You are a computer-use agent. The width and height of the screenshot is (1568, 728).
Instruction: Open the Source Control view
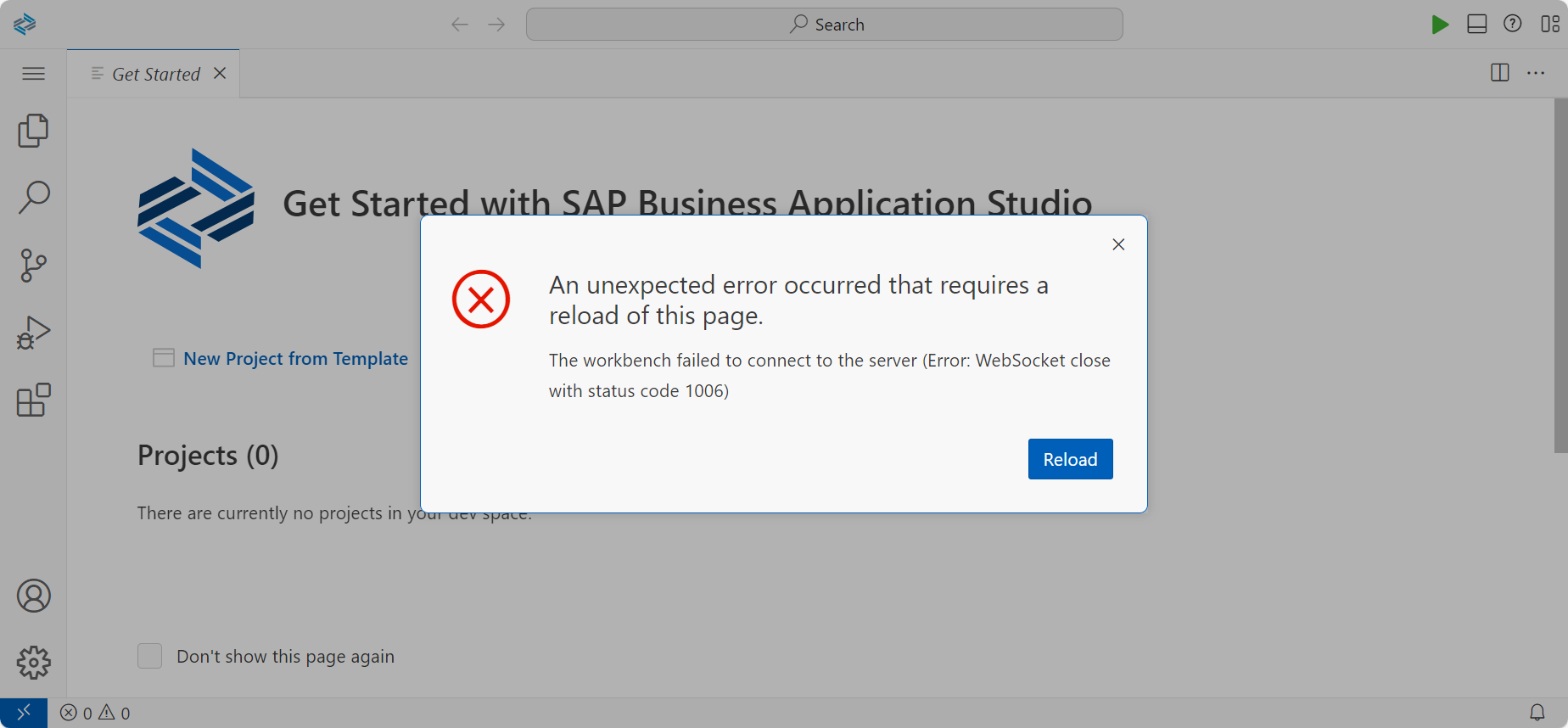33,265
